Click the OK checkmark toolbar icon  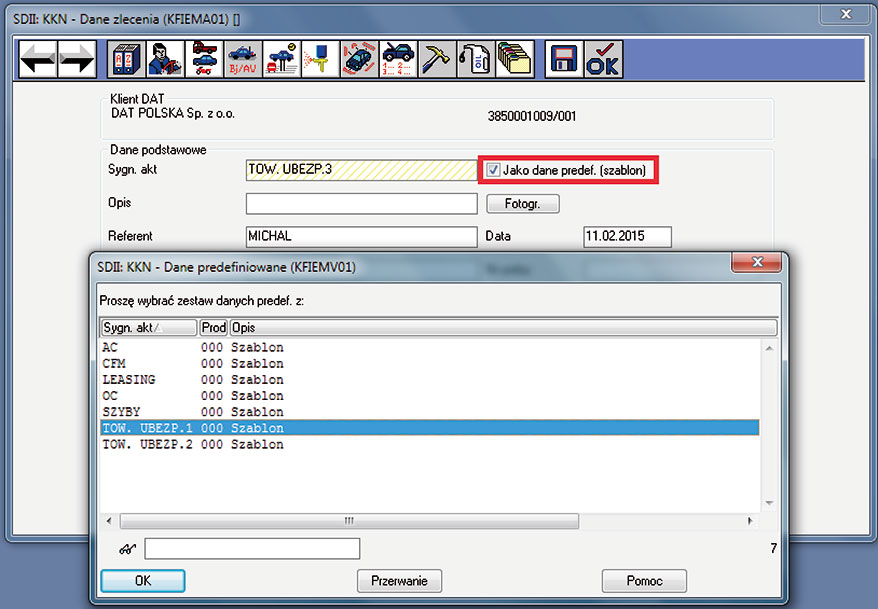(x=602, y=59)
